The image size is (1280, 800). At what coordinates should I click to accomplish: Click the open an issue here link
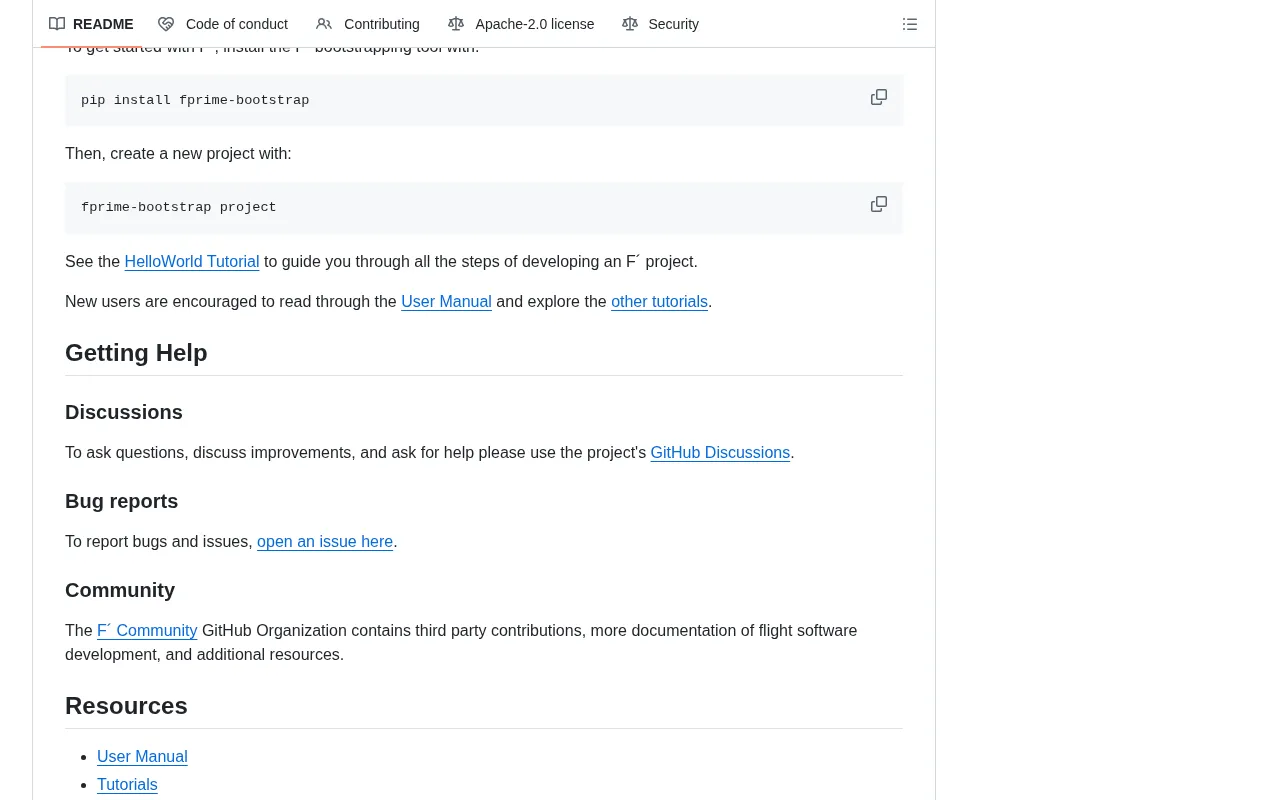coord(325,542)
